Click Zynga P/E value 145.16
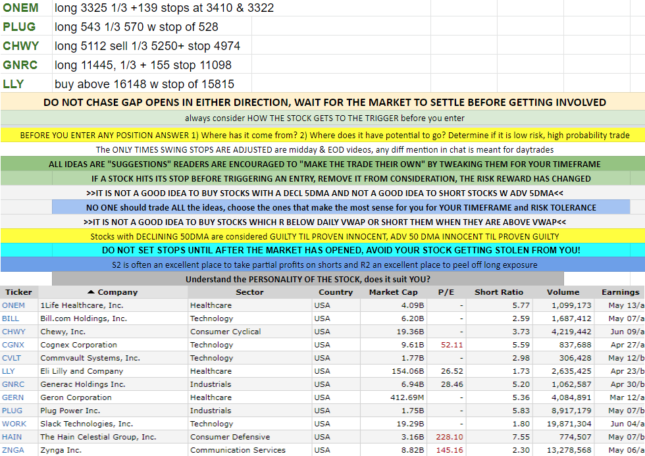Image resolution: width=645 pixels, height=456 pixels. [x=450, y=450]
